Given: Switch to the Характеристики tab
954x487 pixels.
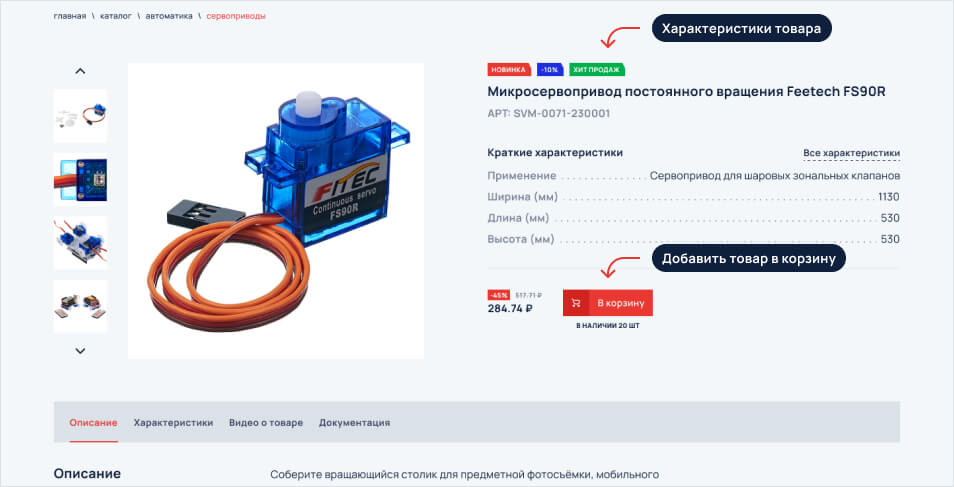Looking at the screenshot, I should 173,422.
